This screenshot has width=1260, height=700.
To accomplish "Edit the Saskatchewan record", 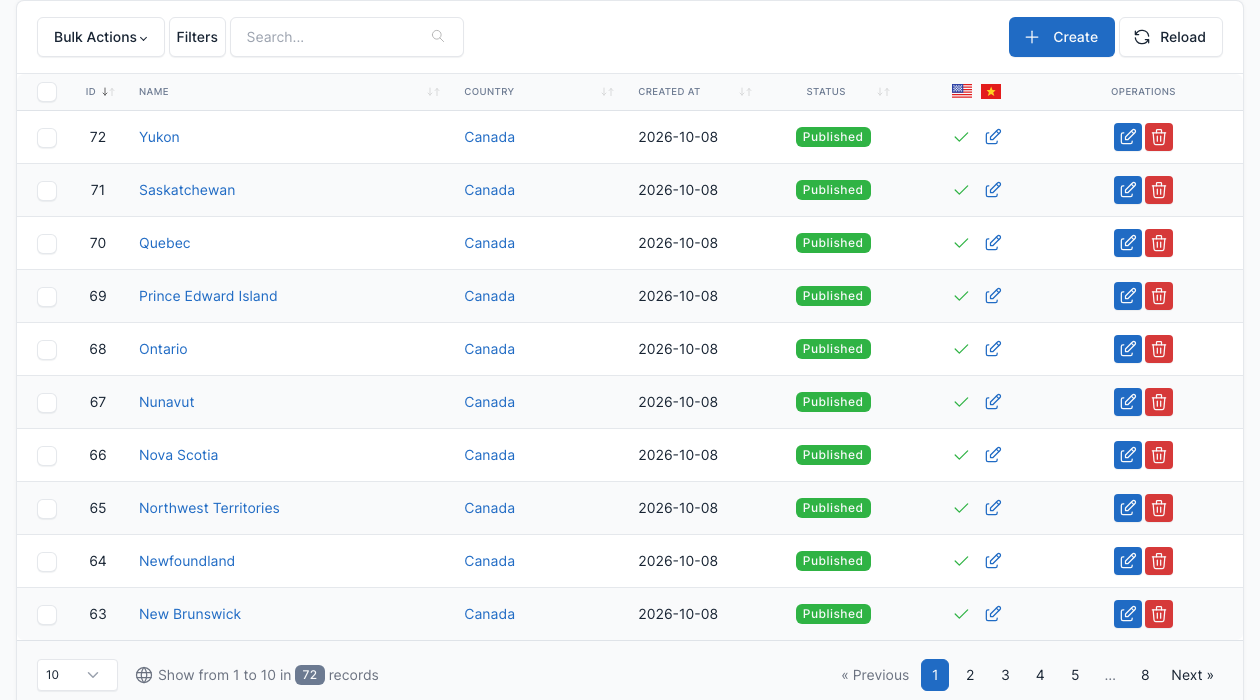I will pos(1128,190).
